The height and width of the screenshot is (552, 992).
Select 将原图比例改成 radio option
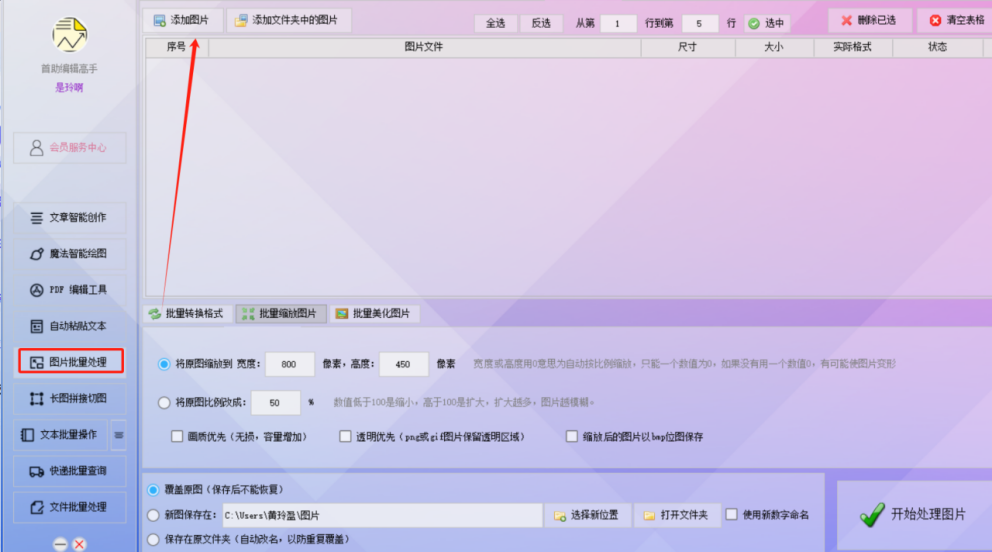(164, 403)
